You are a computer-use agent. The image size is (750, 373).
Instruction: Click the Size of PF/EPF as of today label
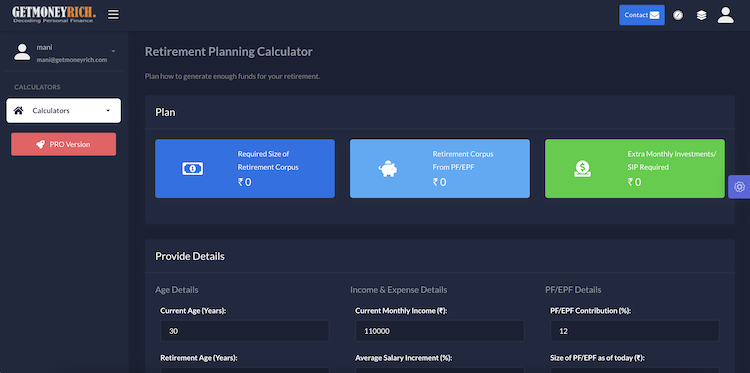coord(598,358)
